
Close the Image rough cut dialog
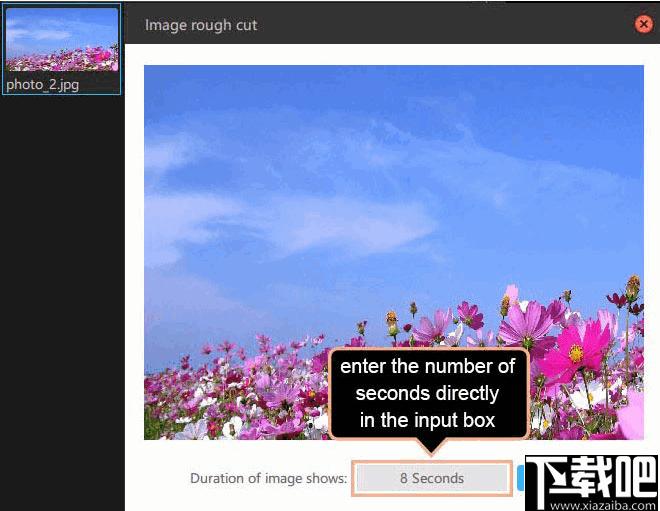[x=644, y=25]
